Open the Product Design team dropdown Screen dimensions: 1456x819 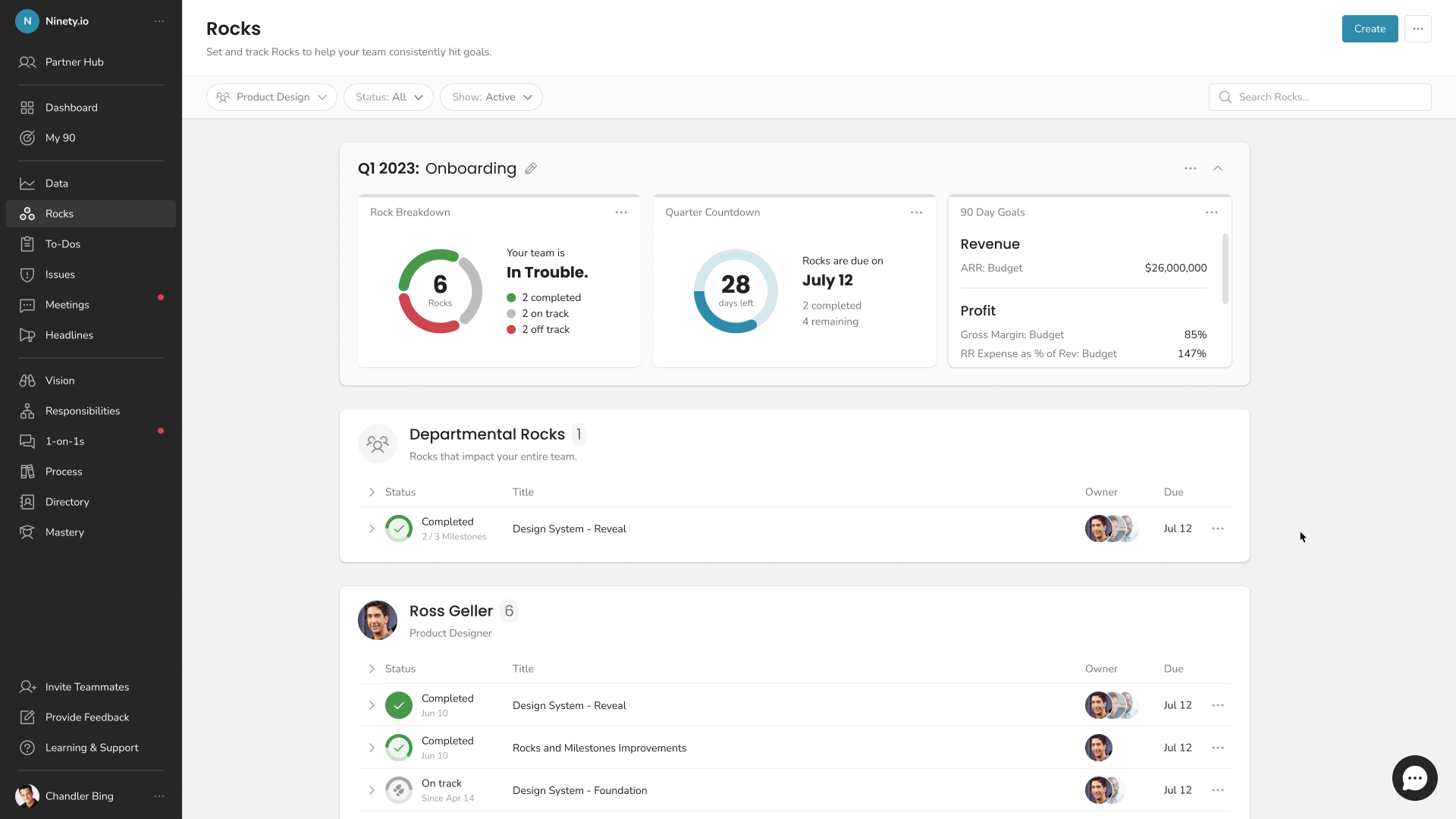(271, 97)
